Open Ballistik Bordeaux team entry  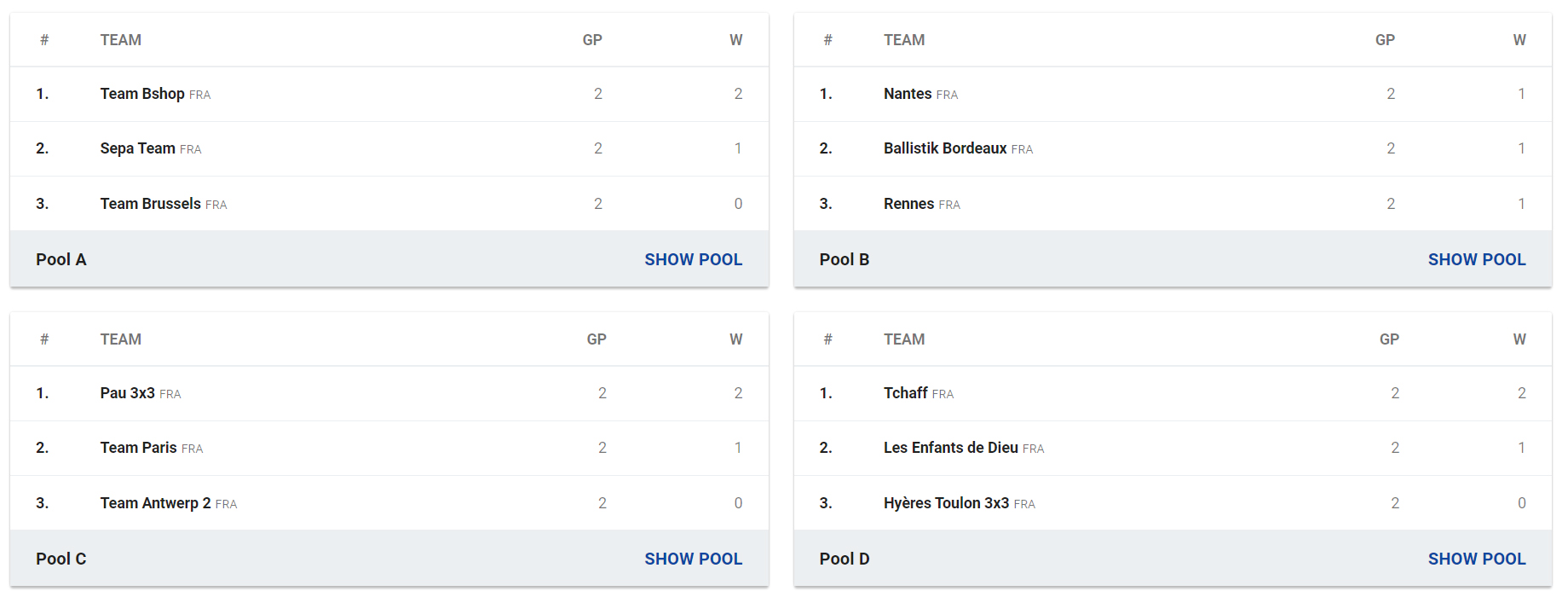(945, 148)
